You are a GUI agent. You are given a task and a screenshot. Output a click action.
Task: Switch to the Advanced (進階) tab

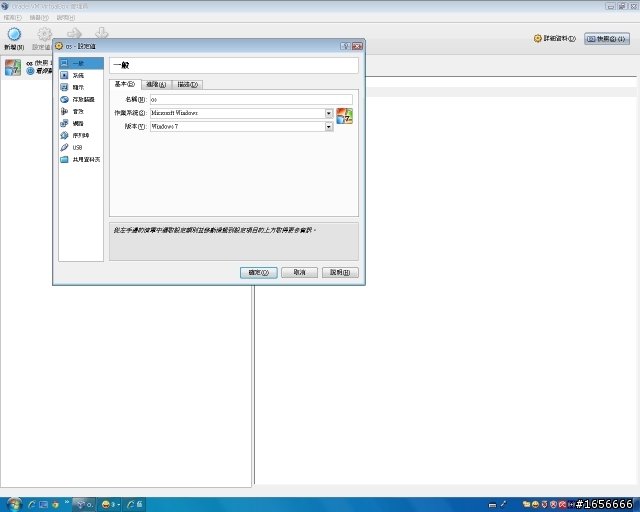pos(156,85)
